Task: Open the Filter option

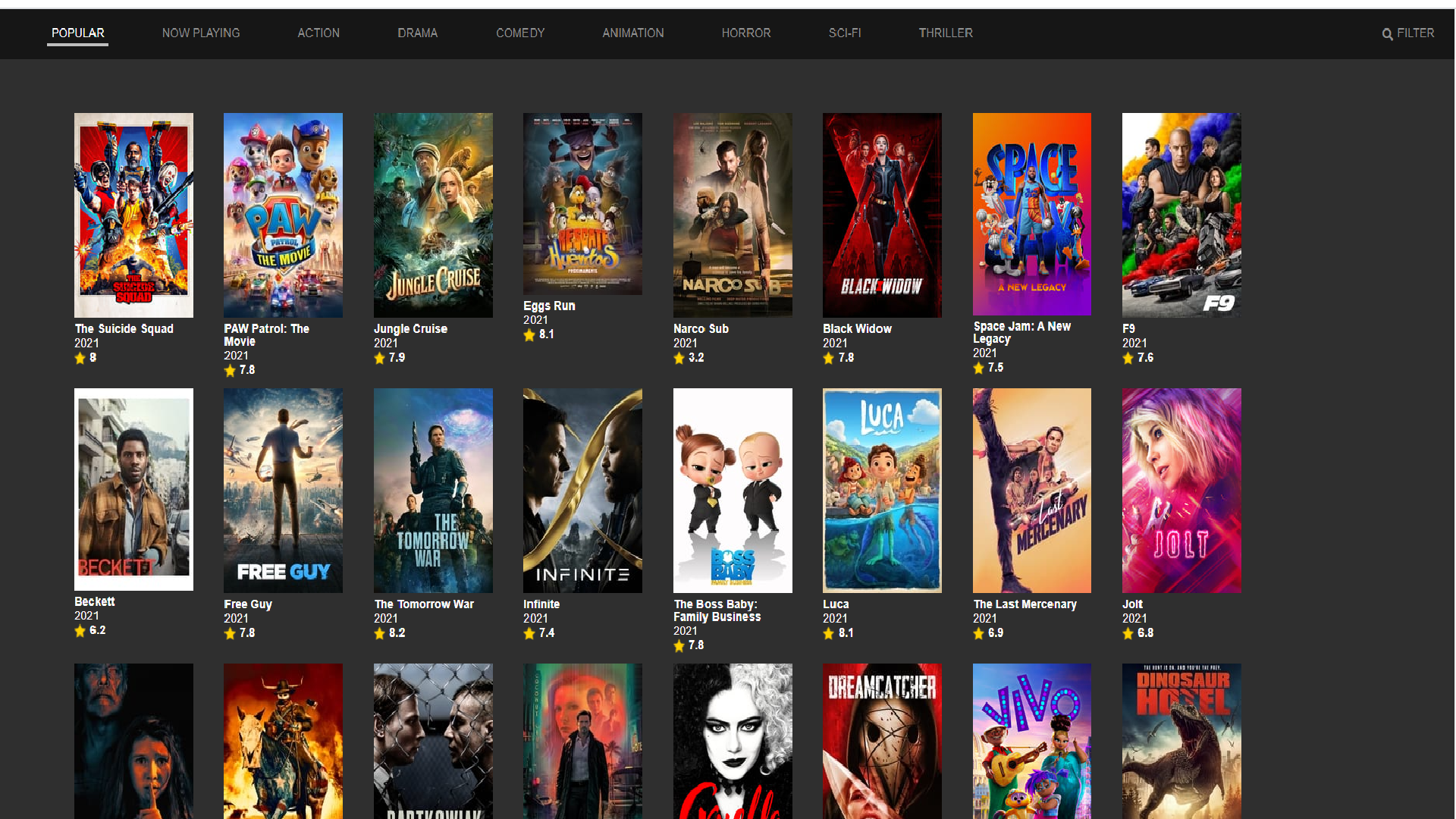Action: coord(1415,33)
